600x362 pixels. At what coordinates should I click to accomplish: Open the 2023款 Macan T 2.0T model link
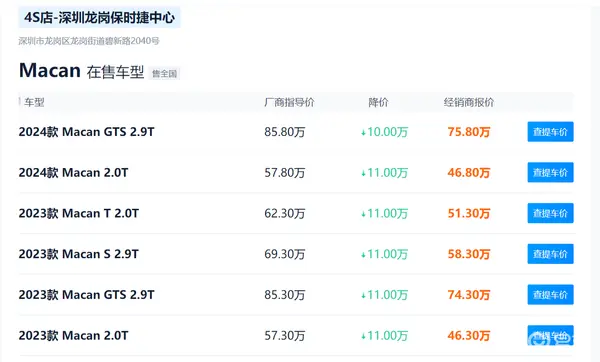(x=79, y=213)
